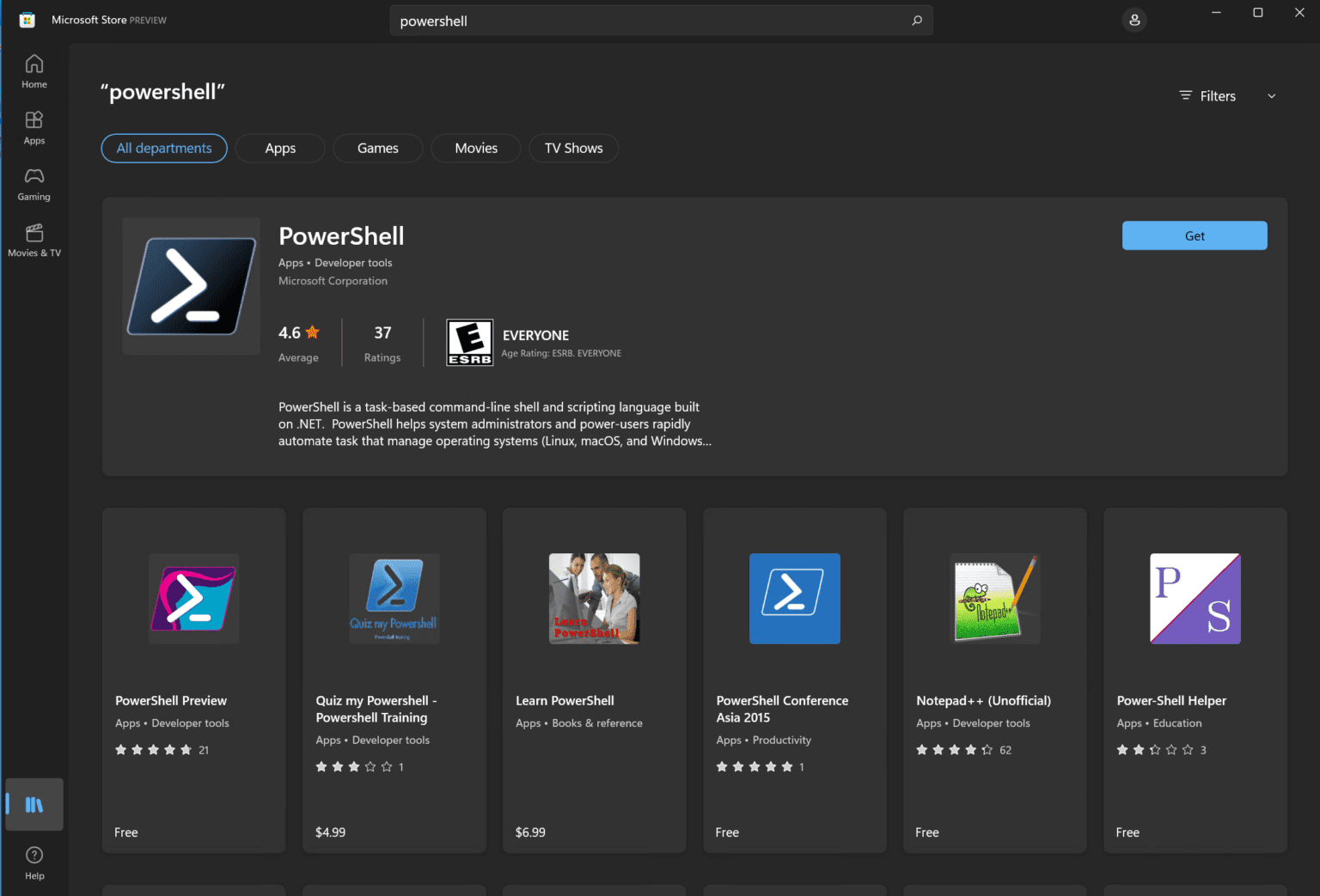Open the account profile icon
The image size is (1320, 896).
tap(1134, 19)
